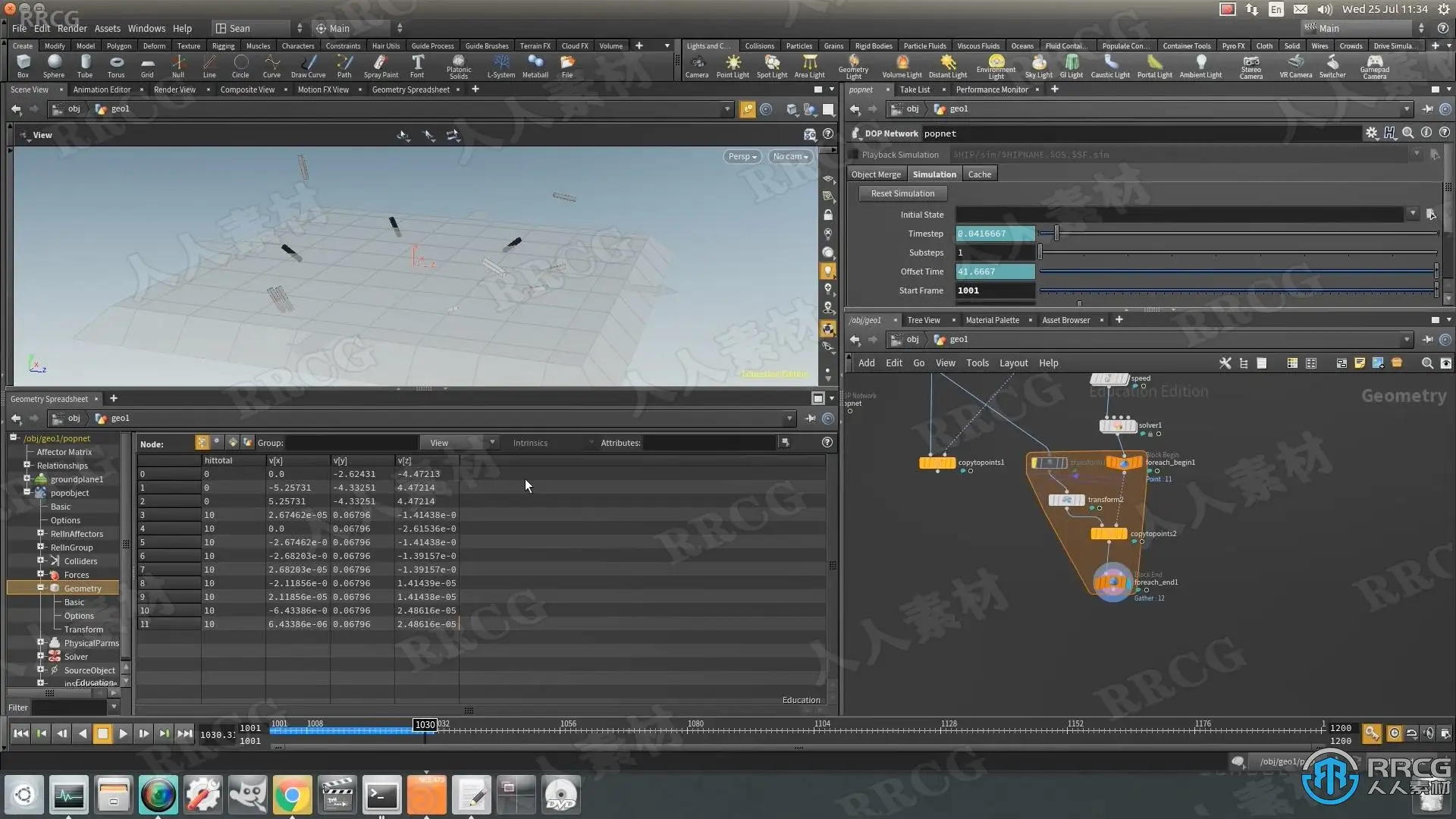
Task: Expand the Relationships tree item
Action: [27, 465]
